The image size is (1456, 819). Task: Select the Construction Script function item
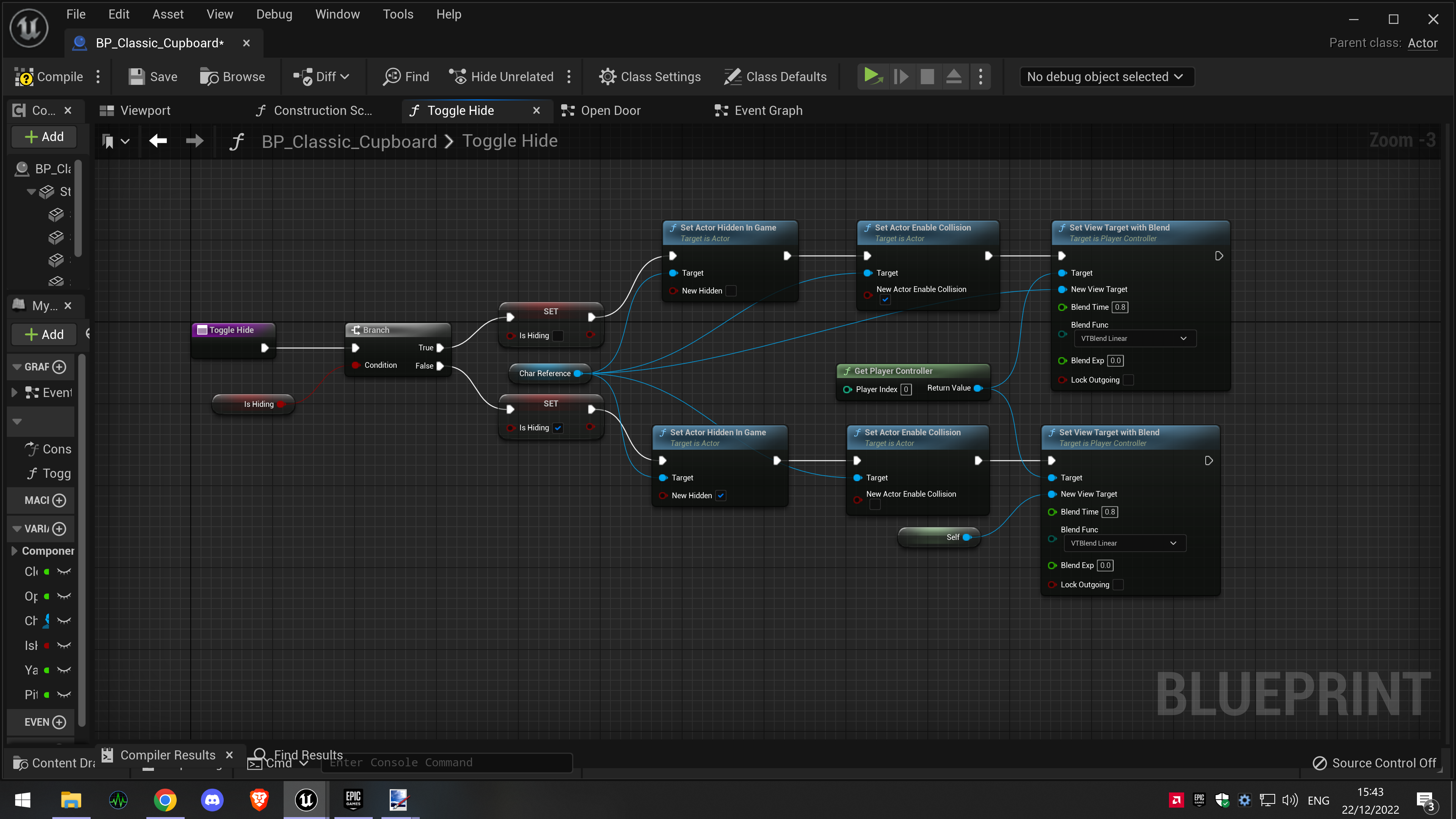pyautogui.click(x=49, y=449)
